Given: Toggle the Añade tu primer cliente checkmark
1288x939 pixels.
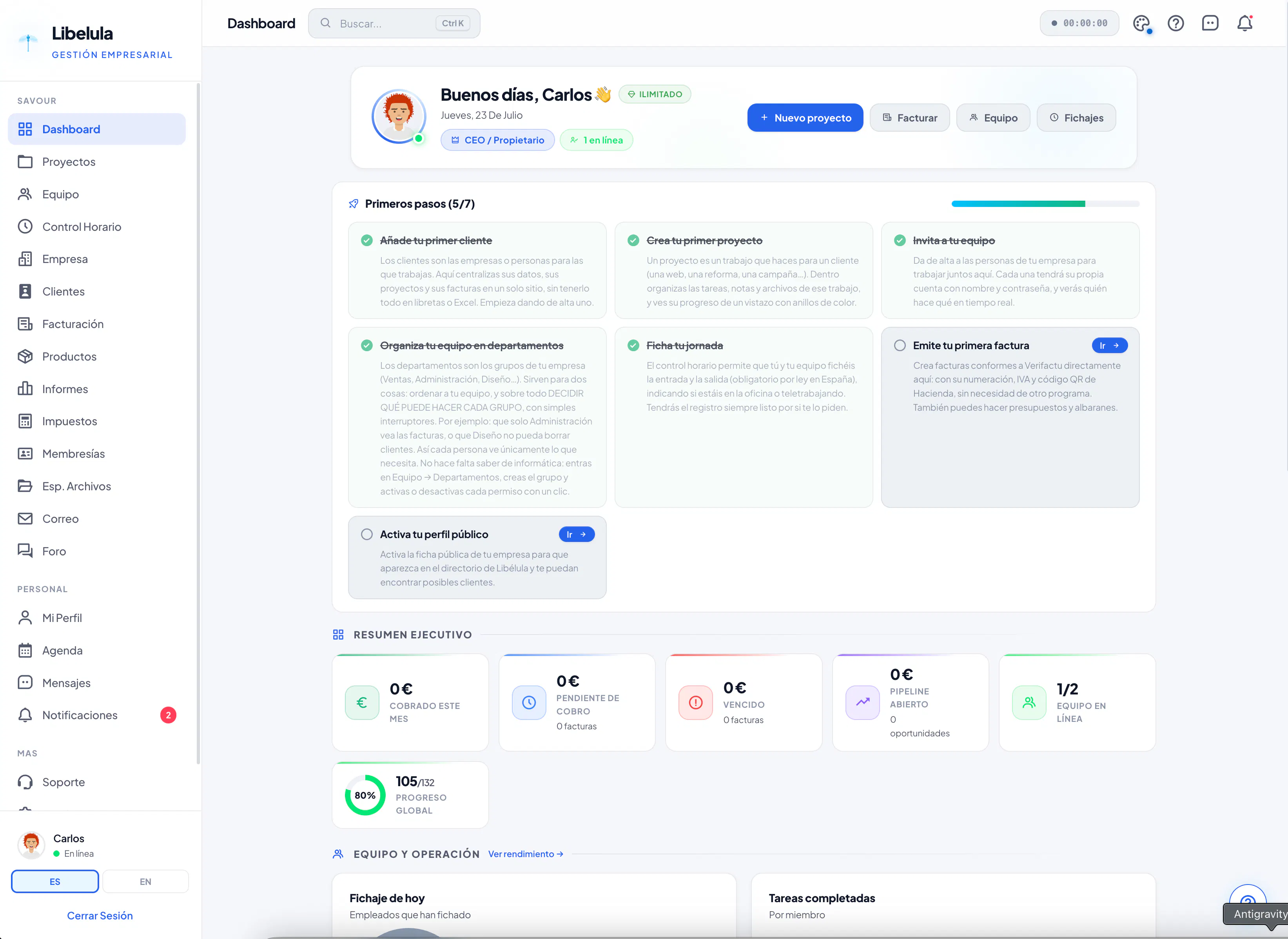Looking at the screenshot, I should click(x=366, y=241).
